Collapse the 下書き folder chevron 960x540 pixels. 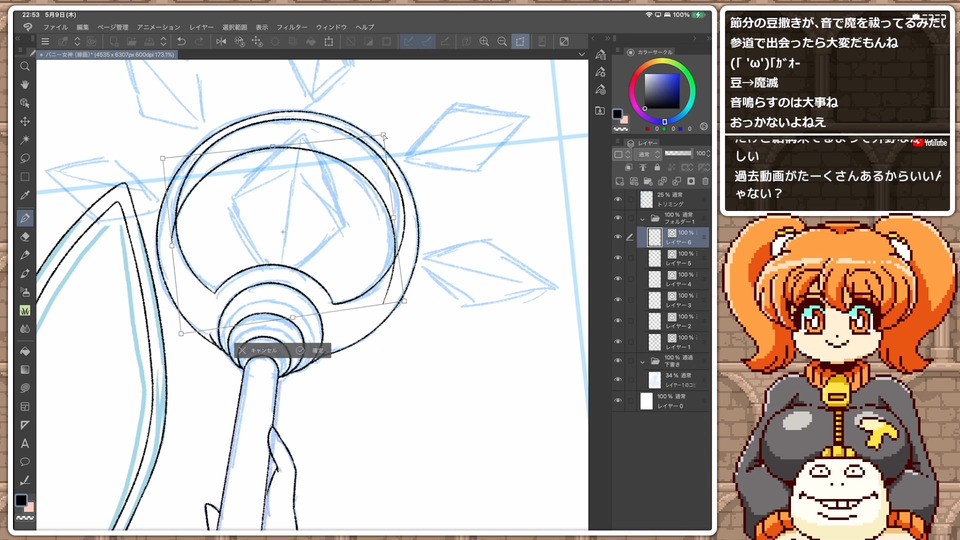point(642,362)
